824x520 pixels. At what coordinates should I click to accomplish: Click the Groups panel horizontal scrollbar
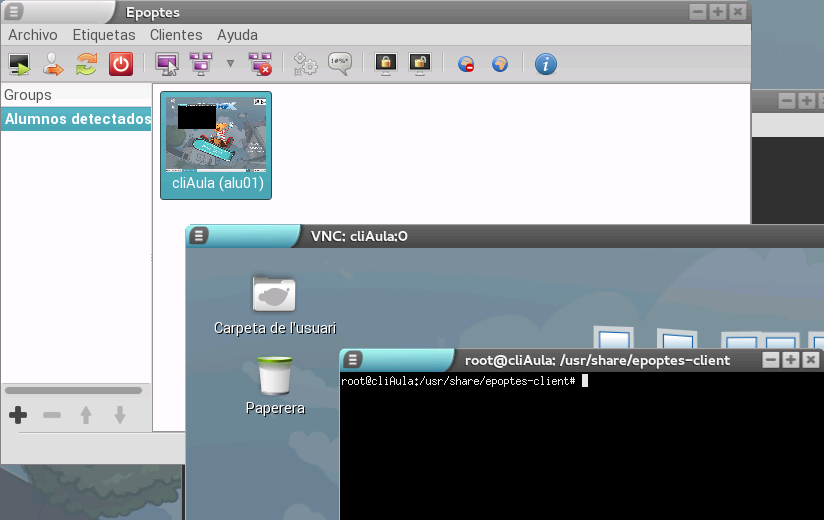pos(74,390)
